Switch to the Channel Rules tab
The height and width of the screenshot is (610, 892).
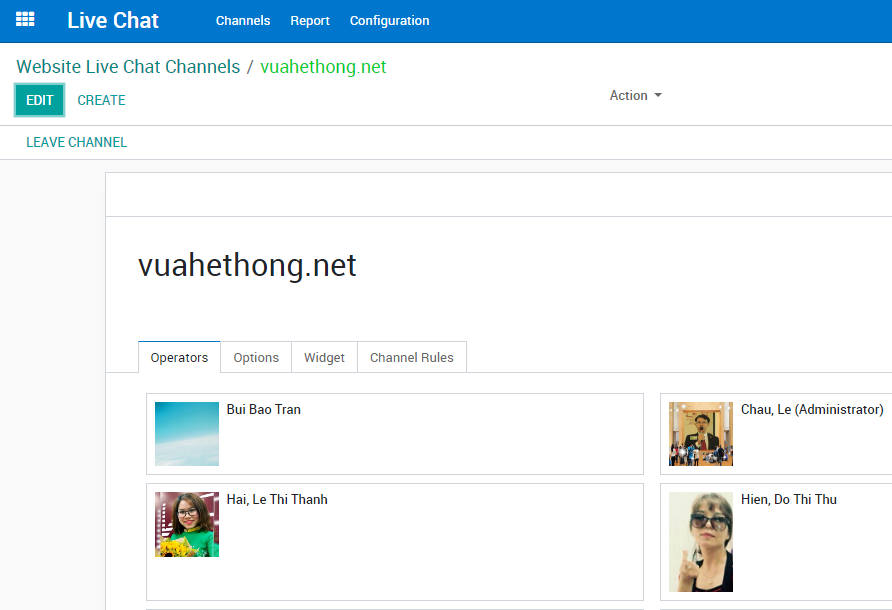412,357
